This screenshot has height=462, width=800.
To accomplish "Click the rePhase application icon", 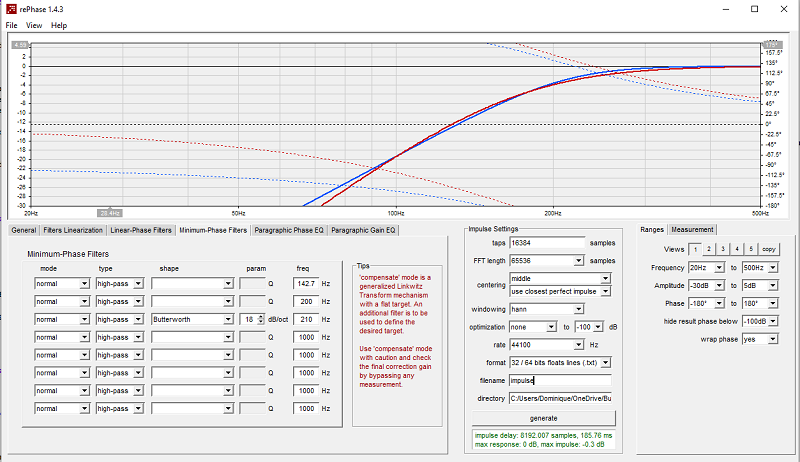I will click(11, 9).
